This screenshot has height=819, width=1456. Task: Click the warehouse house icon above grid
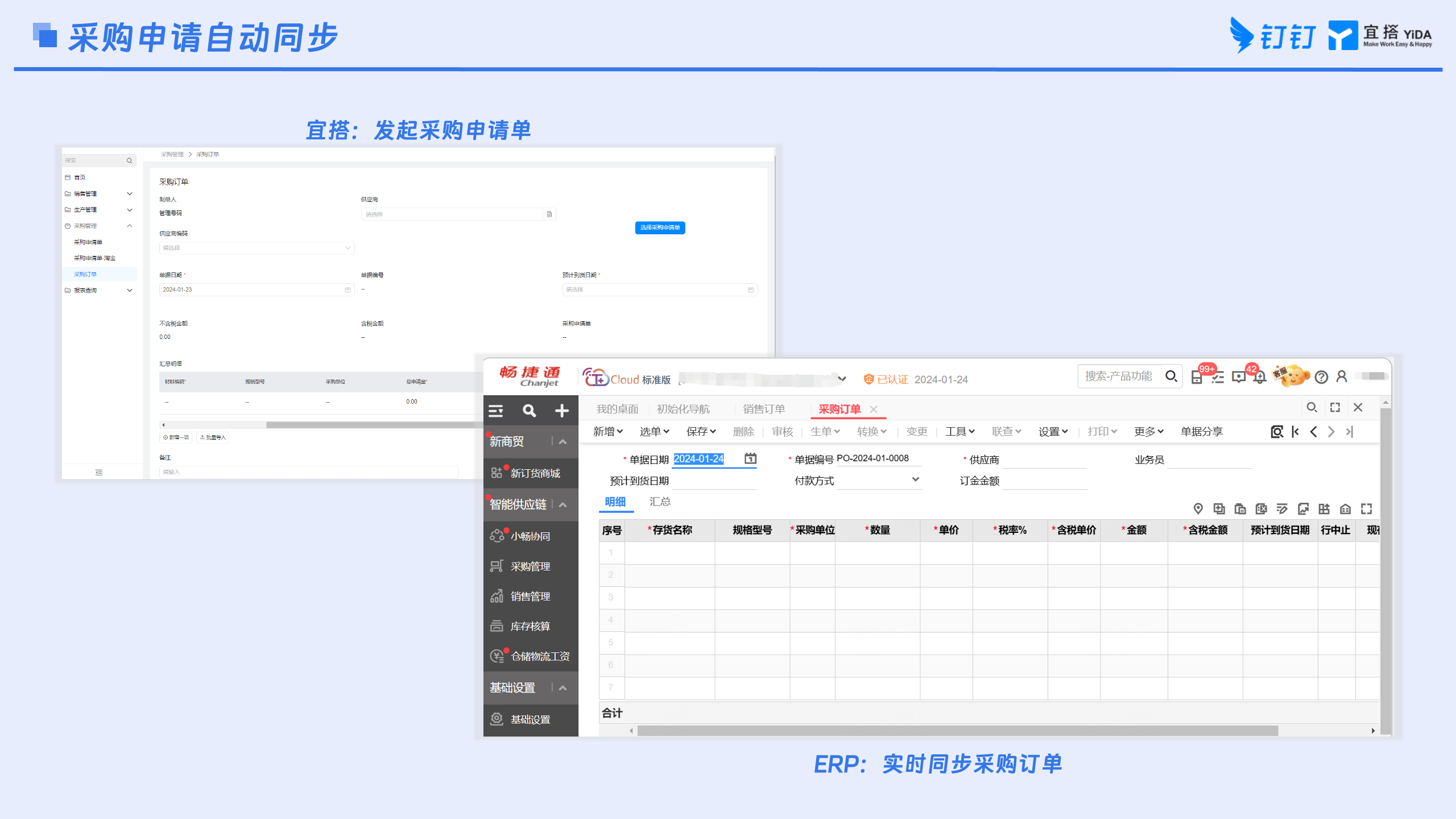(x=1345, y=508)
